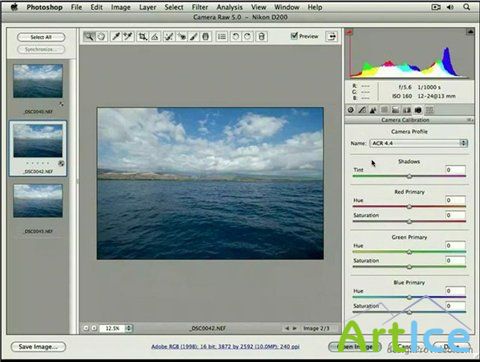Click the settings badge on _DSC0042.NEF thumbnail
Screen dimensions: 480x362
[x=61, y=163]
